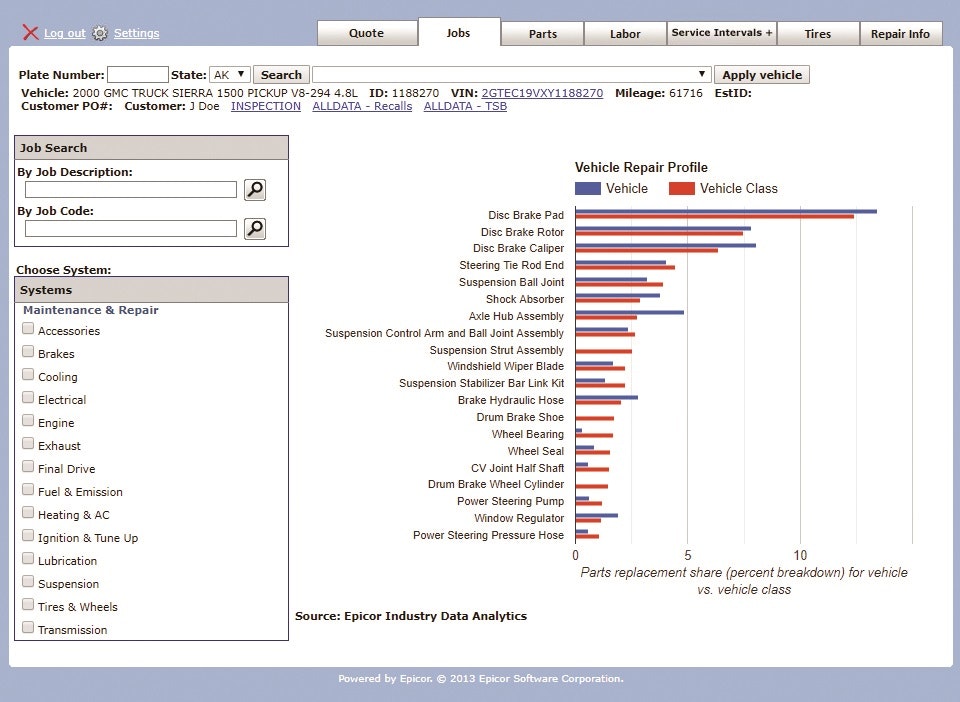Screen dimensions: 960x702
Task: Check the Engine system checkbox
Action: [x=28, y=420]
